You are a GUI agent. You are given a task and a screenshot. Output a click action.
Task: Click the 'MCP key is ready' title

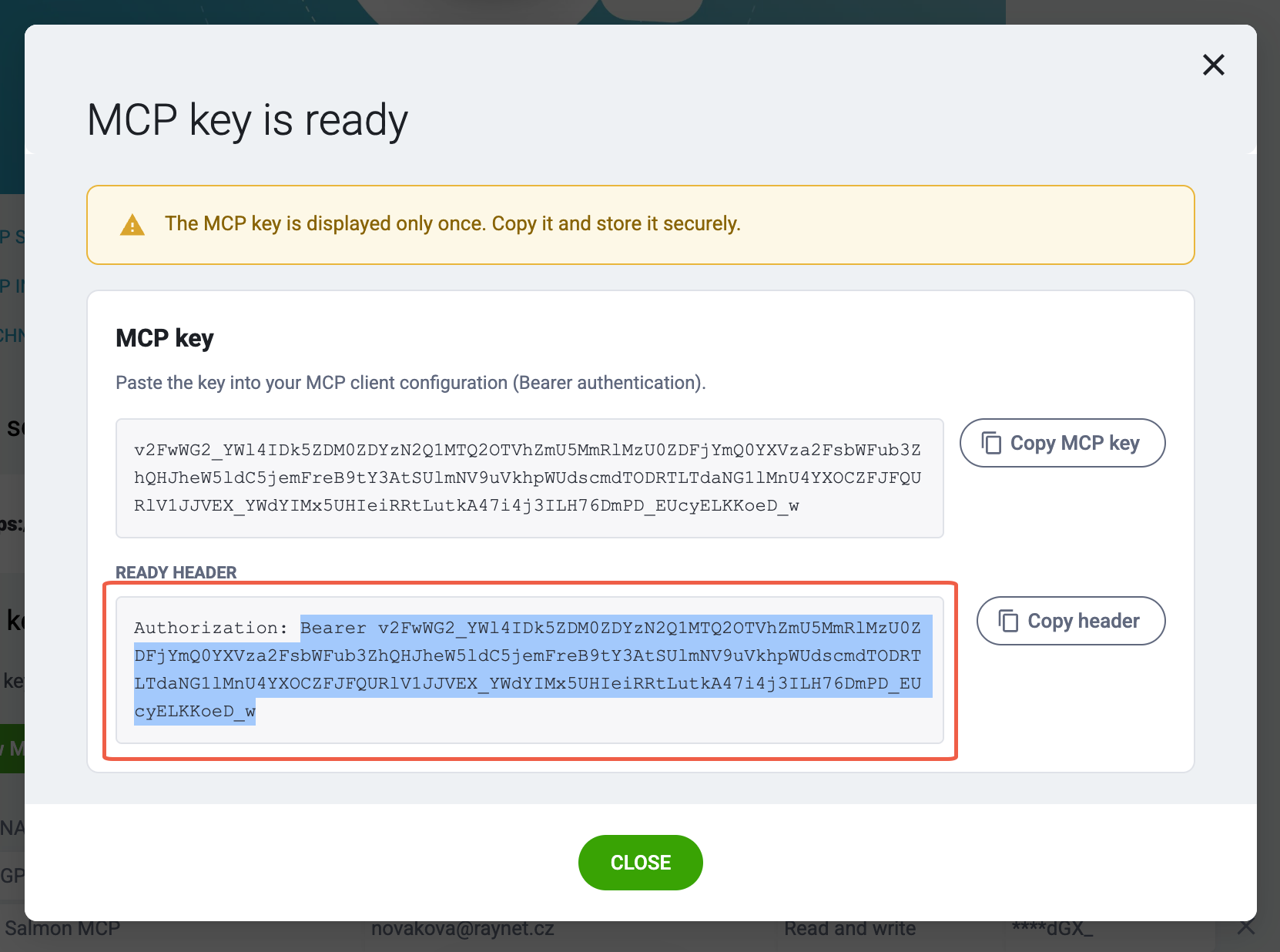(247, 120)
